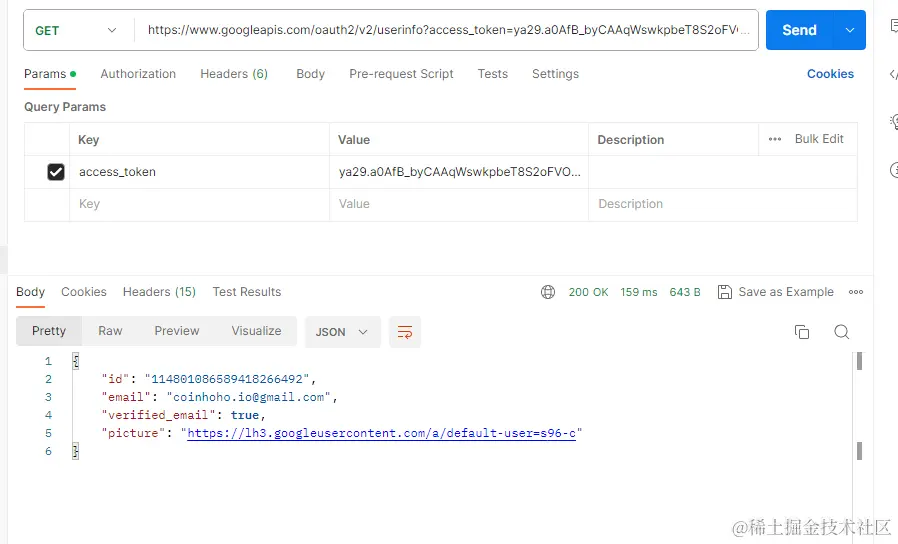
Task: Open the request Settings tab
Action: 555,74
